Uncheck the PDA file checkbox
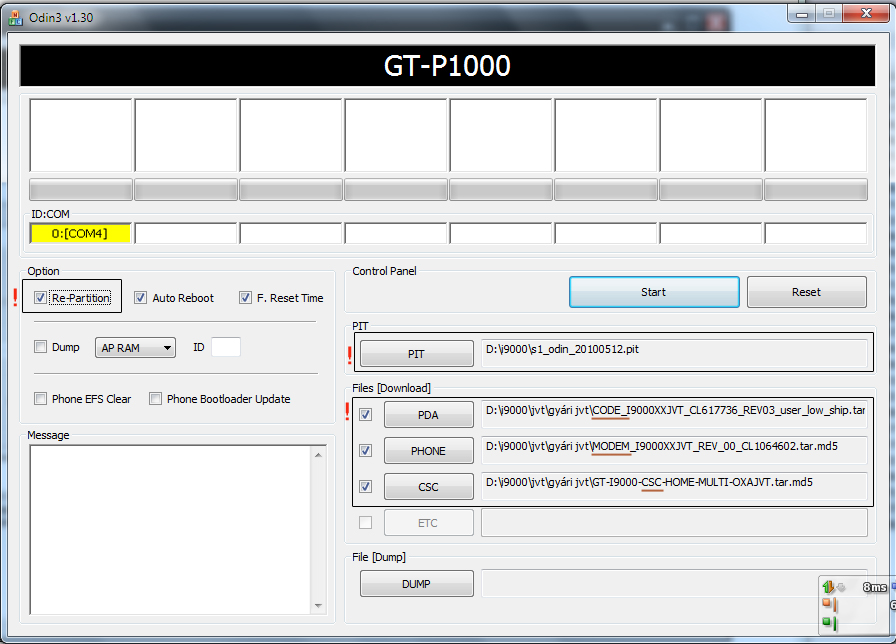Image resolution: width=896 pixels, height=644 pixels. point(366,414)
